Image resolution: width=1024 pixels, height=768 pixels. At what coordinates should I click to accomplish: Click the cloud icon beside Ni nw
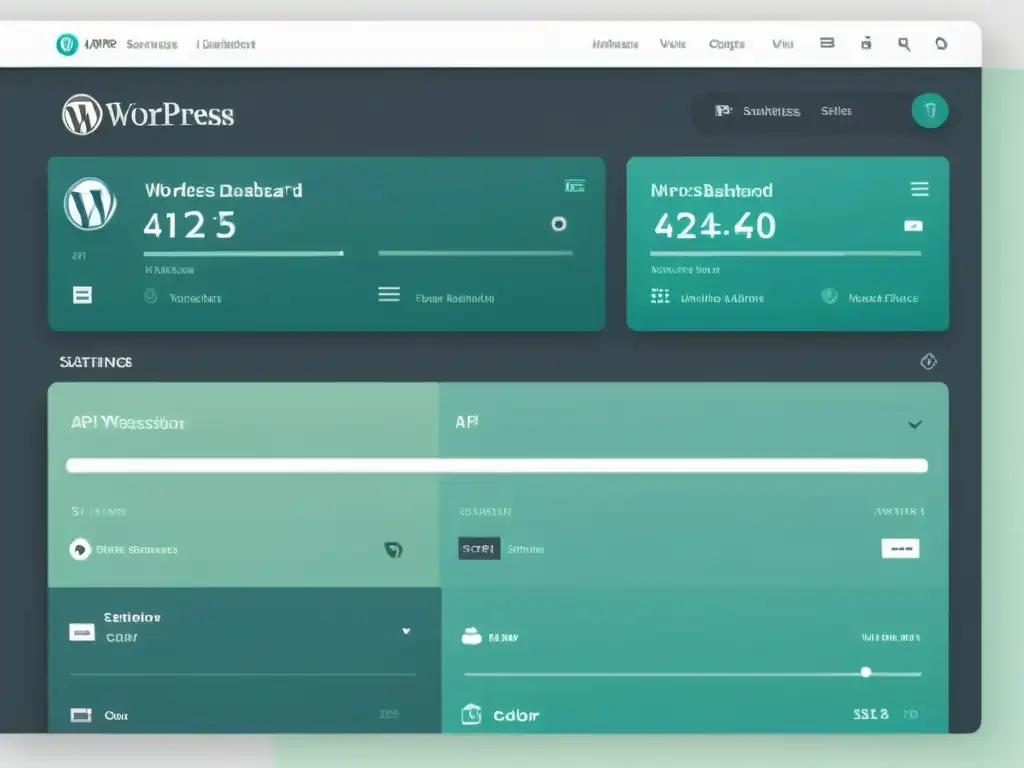(x=472, y=635)
